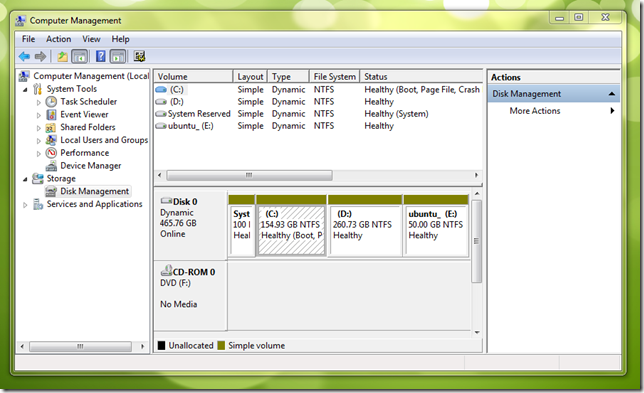Toggle the Show/Hide Action Pane icon
Viewport: 644px width, 393px height.
117,56
